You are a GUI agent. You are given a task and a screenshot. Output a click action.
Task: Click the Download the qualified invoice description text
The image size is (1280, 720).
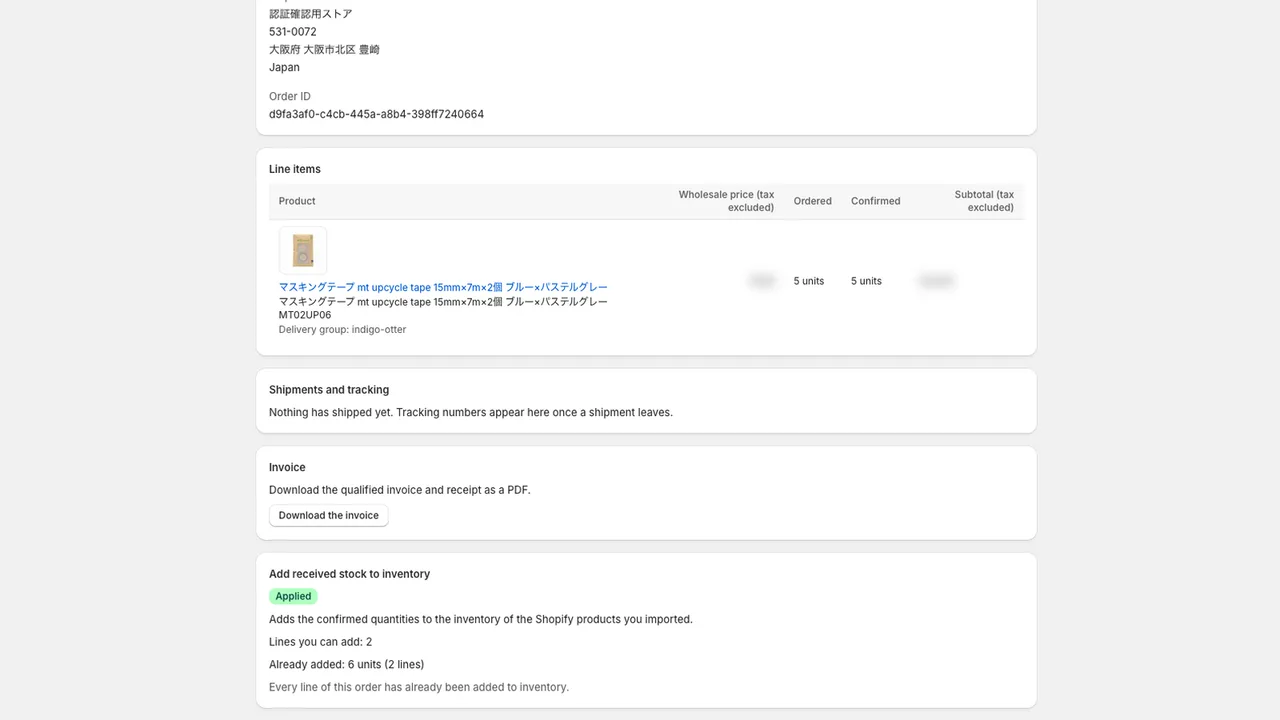[400, 490]
